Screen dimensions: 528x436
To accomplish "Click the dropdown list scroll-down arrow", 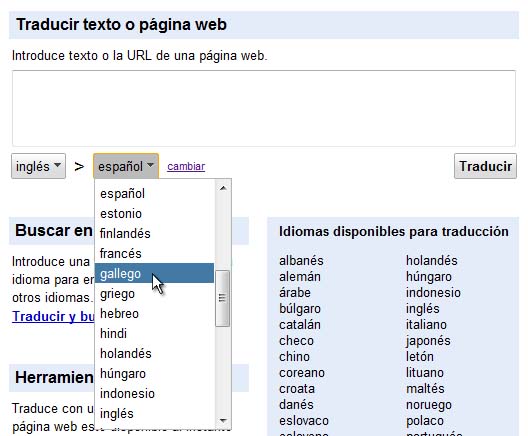I will coord(223,420).
